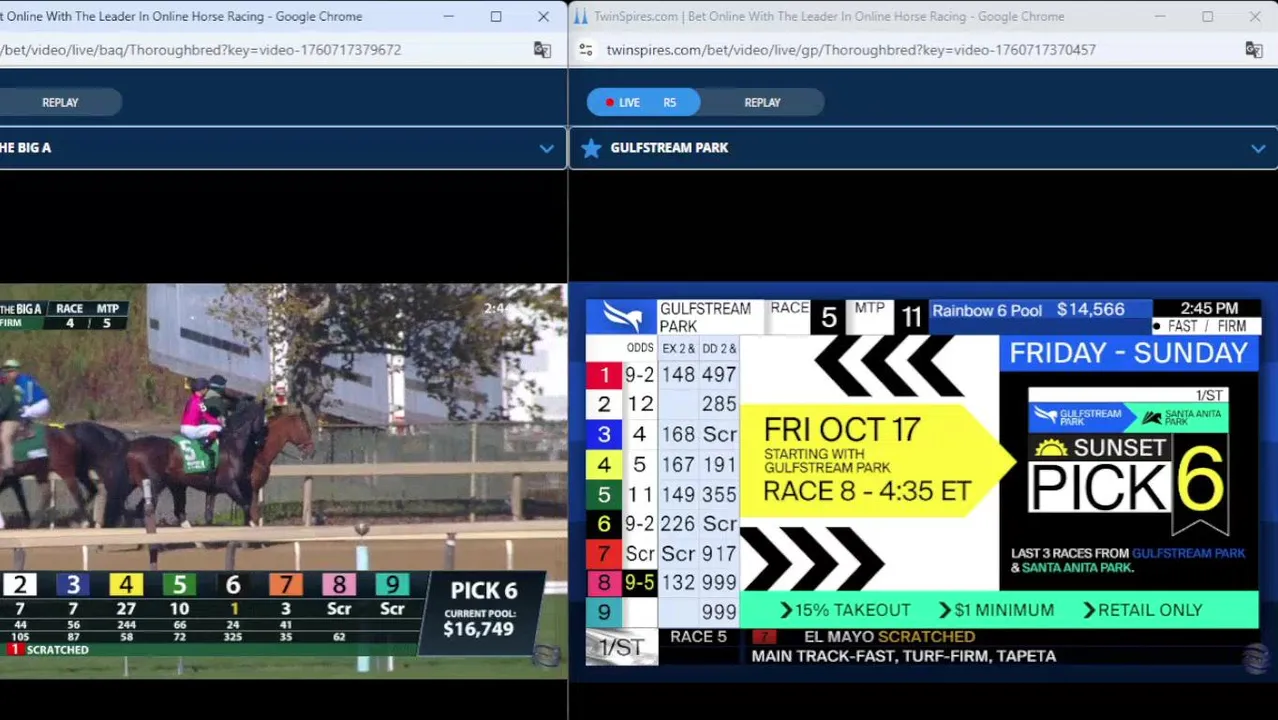Minimize the left Chrome window
Image resolution: width=1278 pixels, height=720 pixels.
click(448, 16)
